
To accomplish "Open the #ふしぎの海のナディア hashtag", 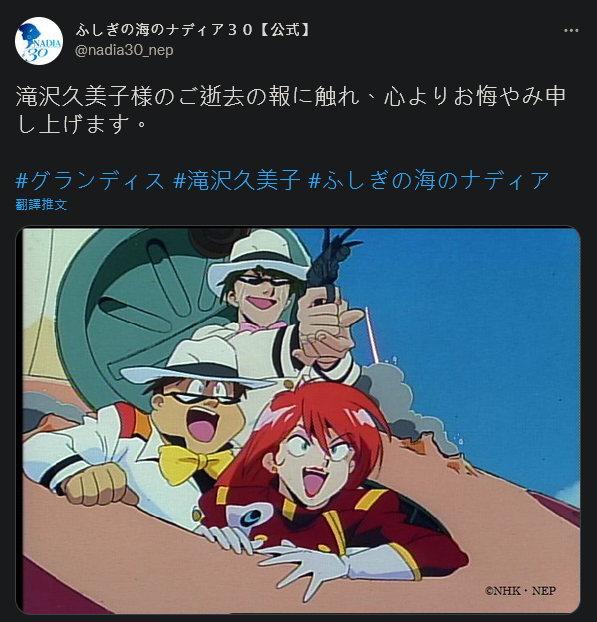I will [429, 180].
